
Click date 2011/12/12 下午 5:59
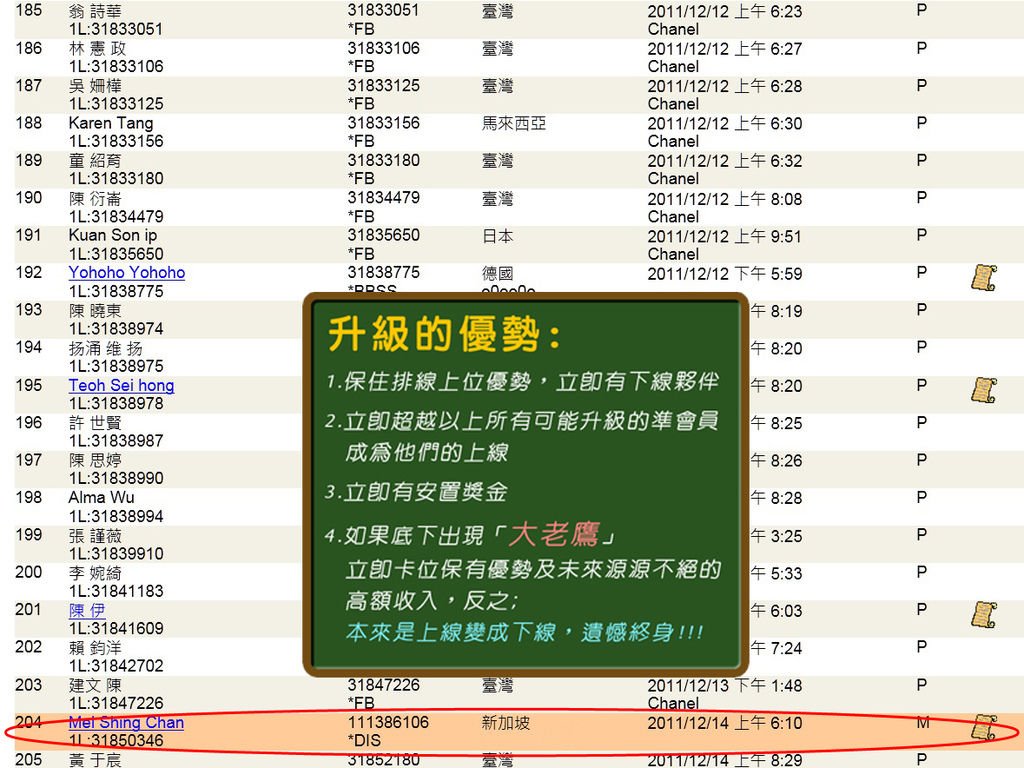pyautogui.click(x=724, y=274)
